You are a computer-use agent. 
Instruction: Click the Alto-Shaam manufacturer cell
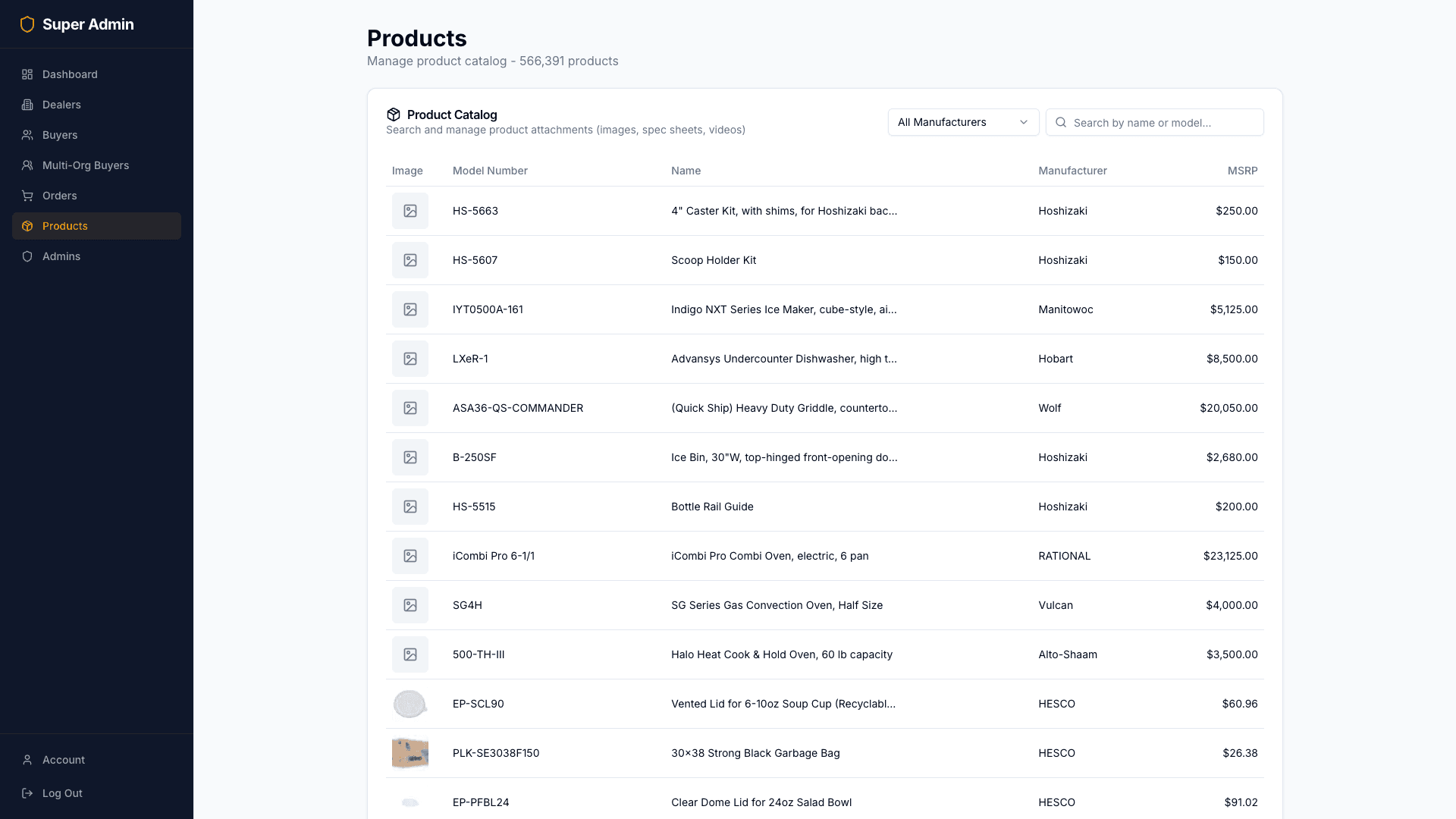(x=1068, y=654)
